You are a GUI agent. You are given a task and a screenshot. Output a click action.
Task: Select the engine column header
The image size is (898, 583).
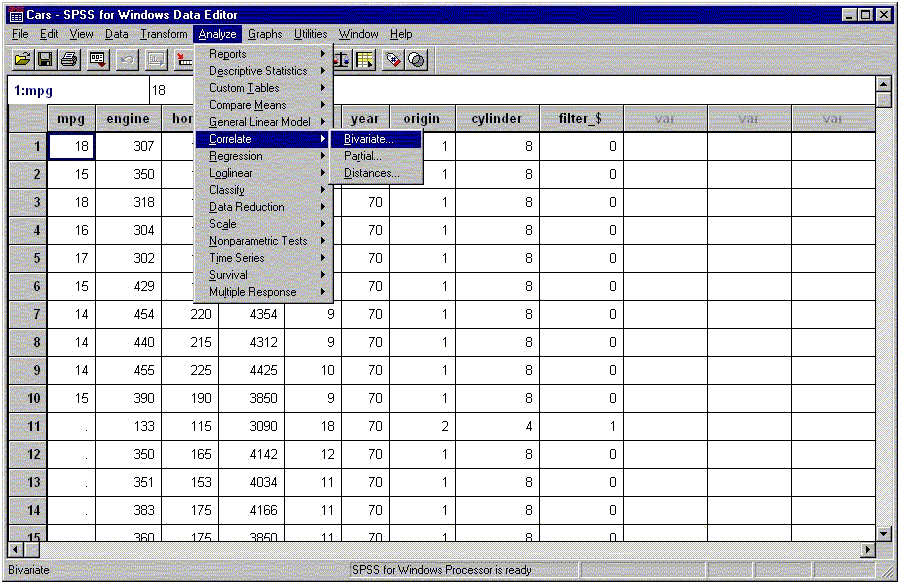[x=128, y=119]
